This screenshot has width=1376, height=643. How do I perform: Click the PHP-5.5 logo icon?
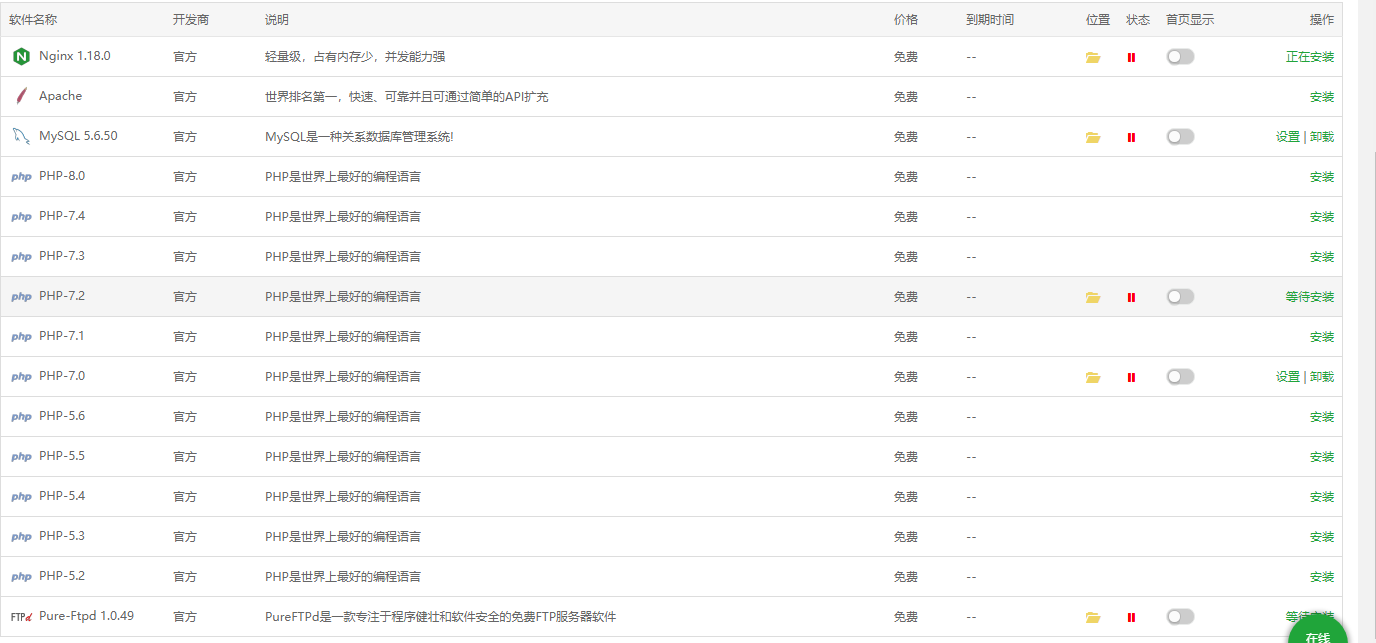click(x=21, y=457)
